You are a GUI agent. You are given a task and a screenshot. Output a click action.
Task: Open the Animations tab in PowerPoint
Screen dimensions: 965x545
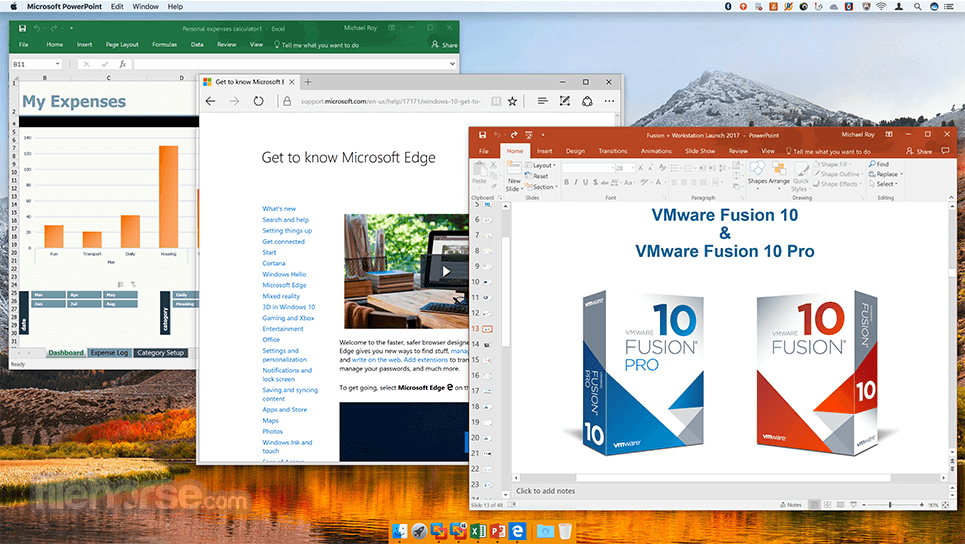coord(656,151)
